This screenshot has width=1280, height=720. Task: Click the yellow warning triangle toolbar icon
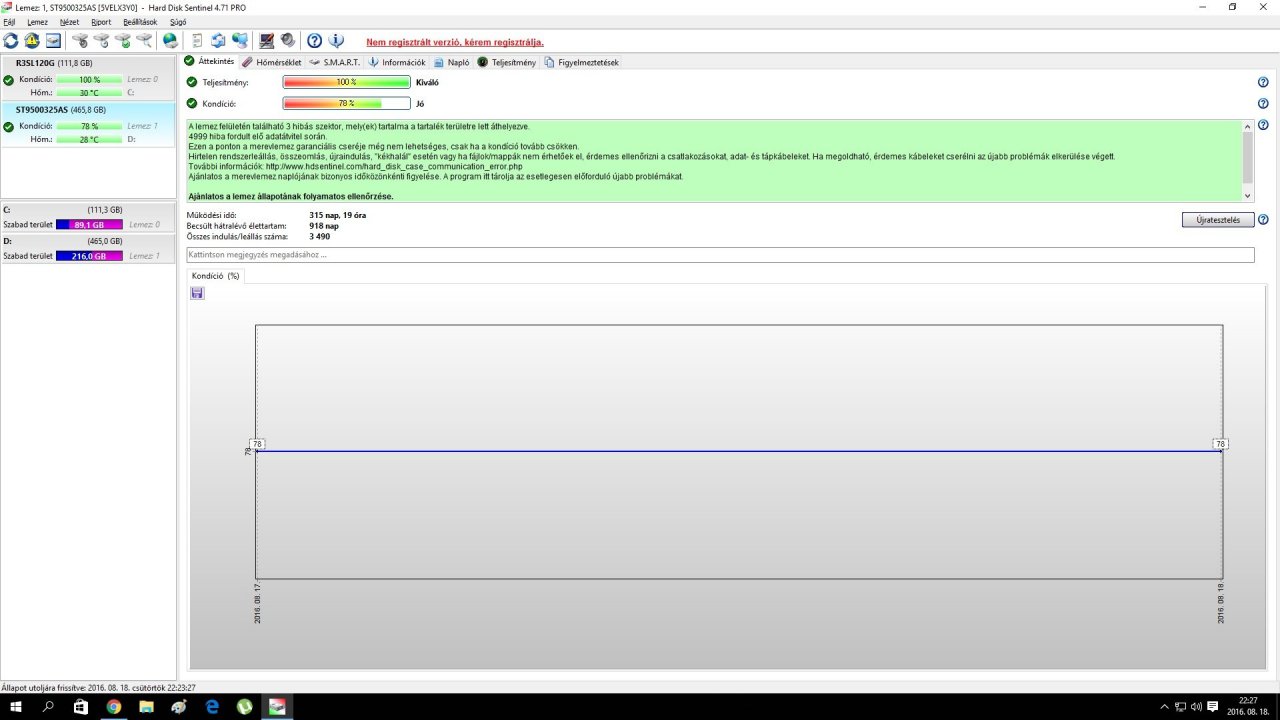point(32,41)
